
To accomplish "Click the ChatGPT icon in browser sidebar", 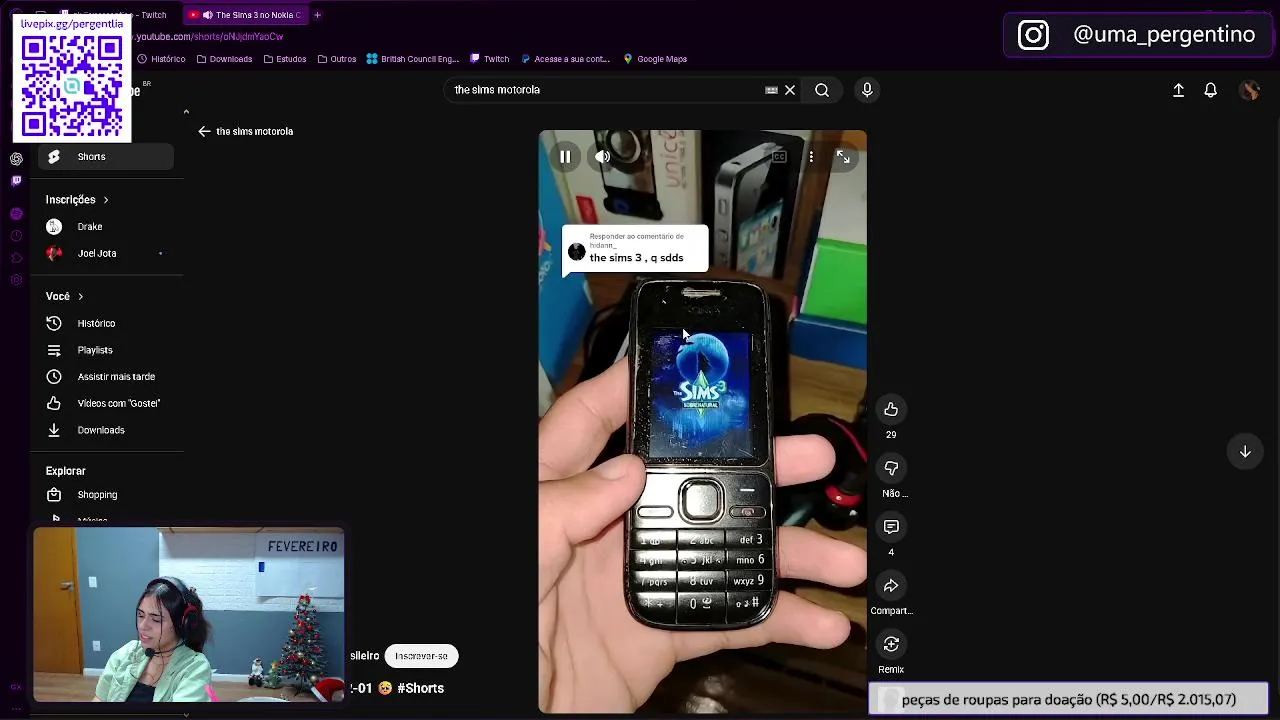I will [x=16, y=159].
